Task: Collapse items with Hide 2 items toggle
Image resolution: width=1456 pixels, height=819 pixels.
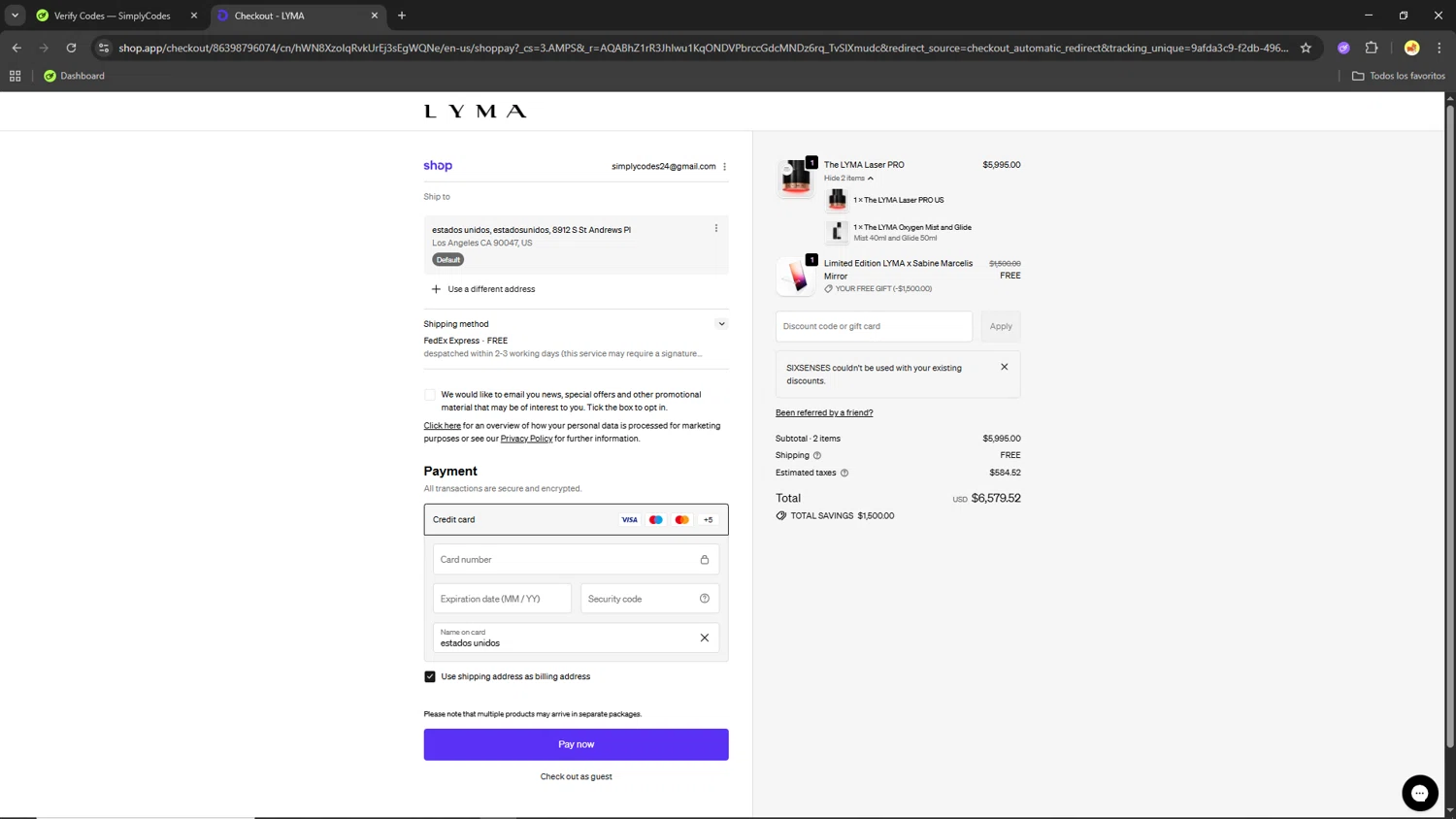Action: point(848,179)
